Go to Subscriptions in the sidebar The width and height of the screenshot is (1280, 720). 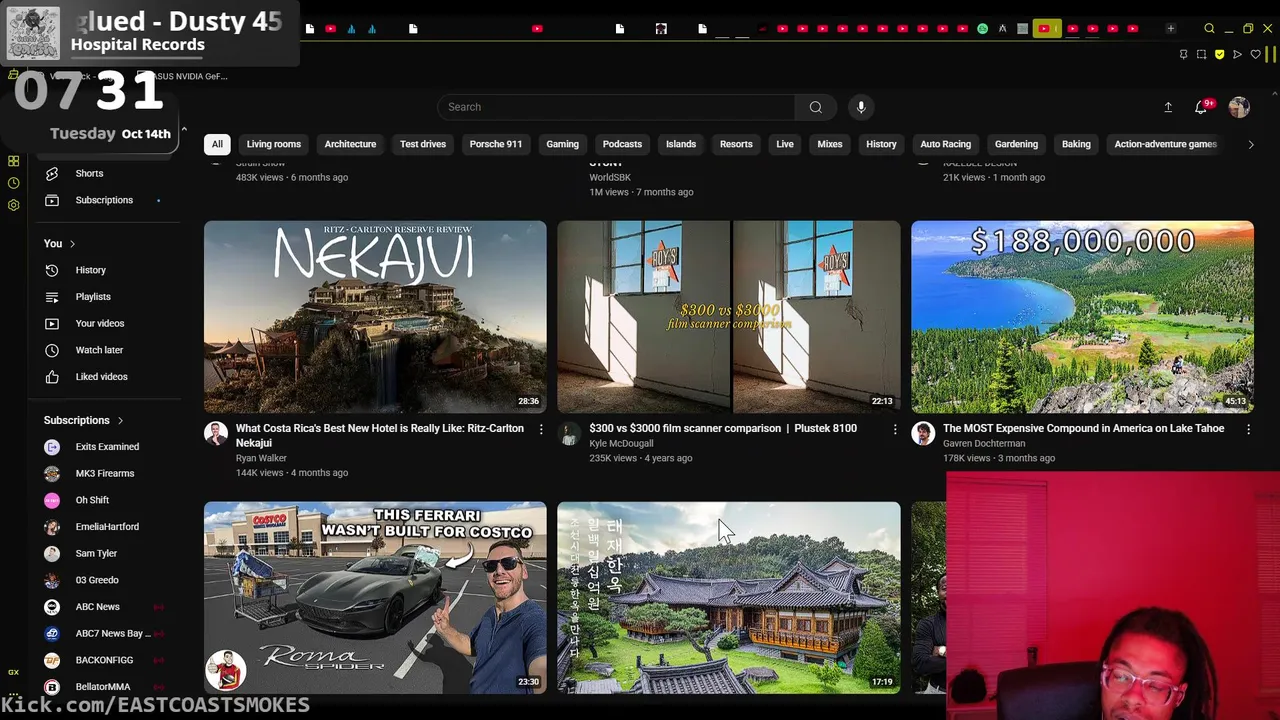[x=105, y=200]
